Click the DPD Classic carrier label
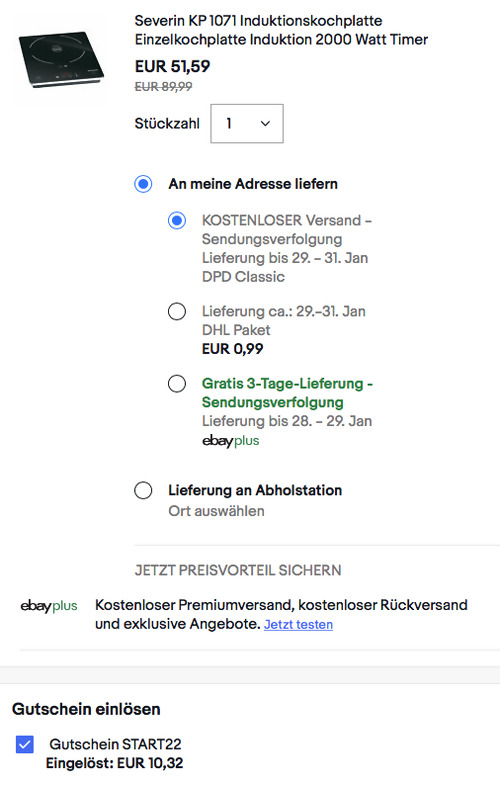The image size is (500, 785). pyautogui.click(x=243, y=277)
